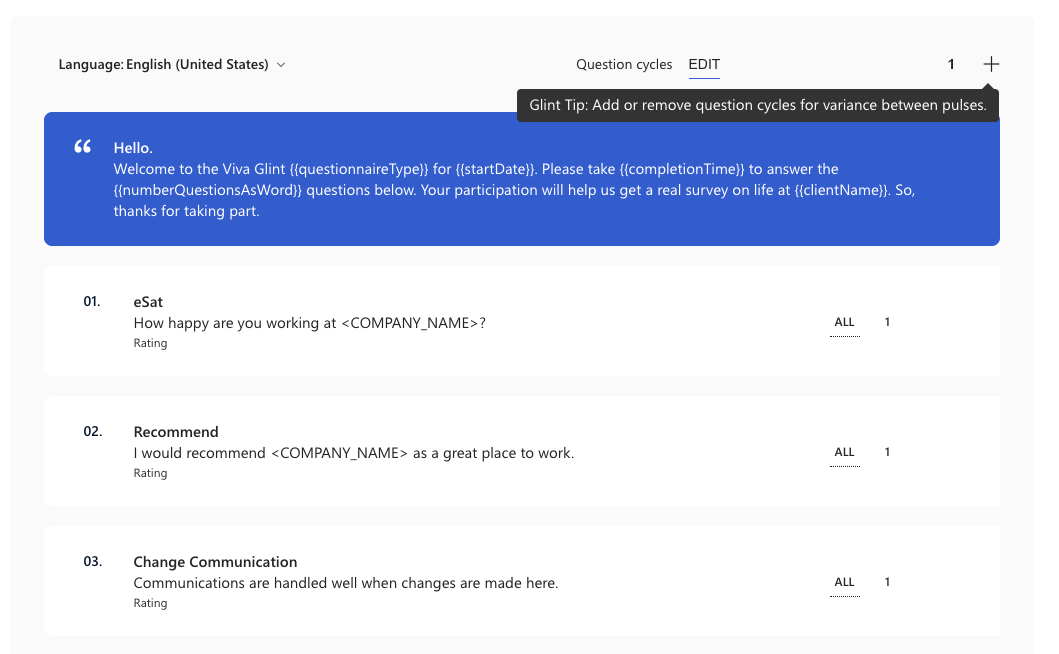Select the Recommend question heading
Image resolution: width=1059 pixels, height=654 pixels.
pyautogui.click(x=176, y=432)
